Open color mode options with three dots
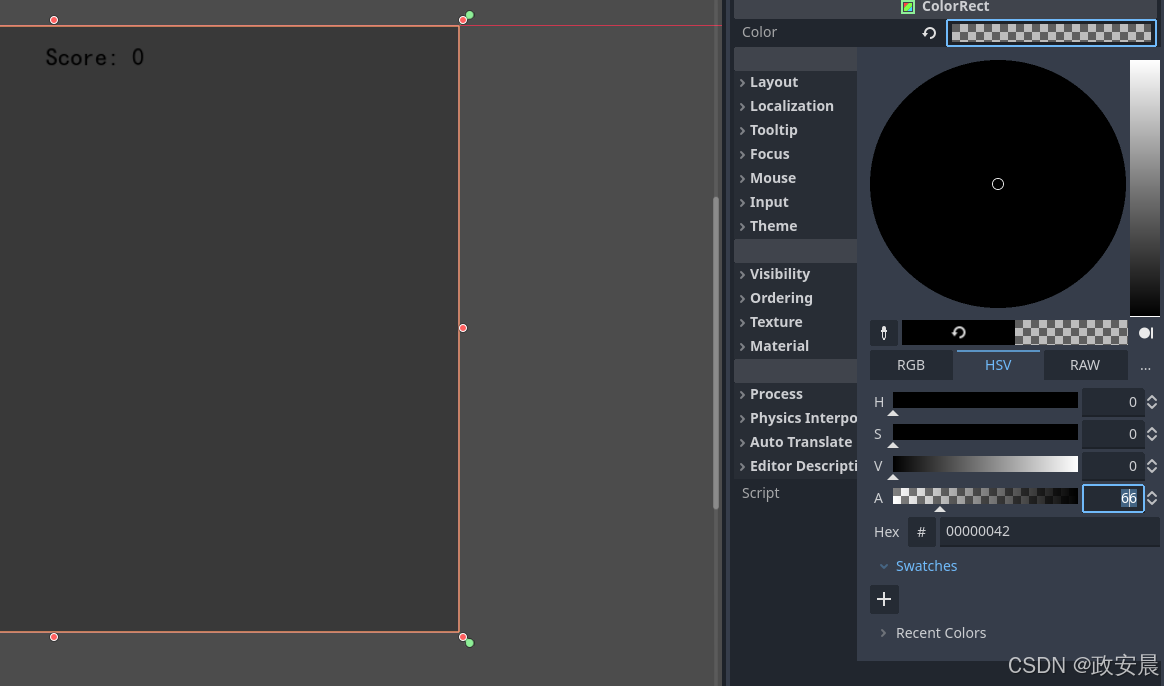The height and width of the screenshot is (686, 1164). (x=1145, y=366)
